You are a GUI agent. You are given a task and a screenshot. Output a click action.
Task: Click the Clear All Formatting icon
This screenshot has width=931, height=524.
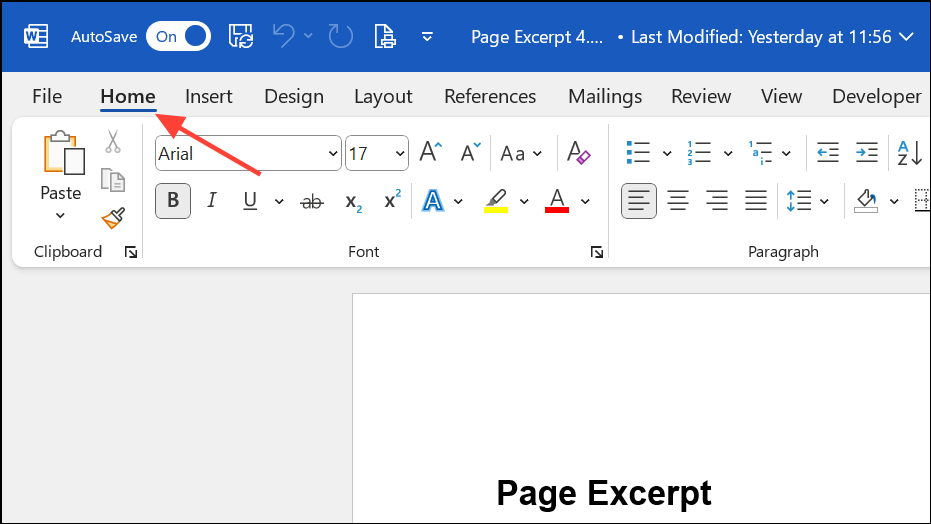click(579, 153)
